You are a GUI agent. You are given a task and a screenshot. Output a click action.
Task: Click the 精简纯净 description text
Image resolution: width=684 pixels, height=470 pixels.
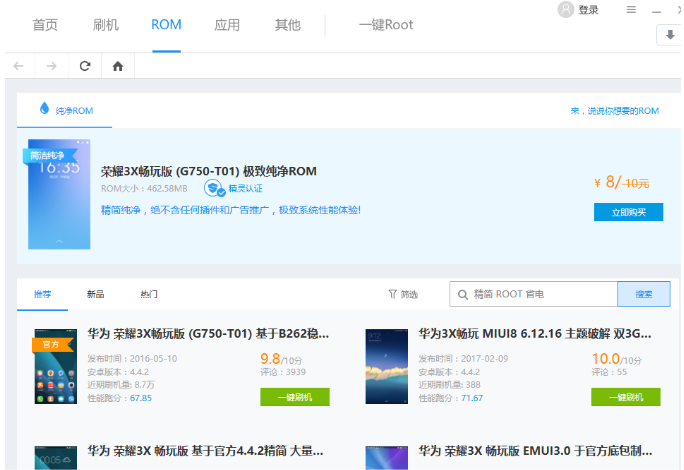click(231, 210)
